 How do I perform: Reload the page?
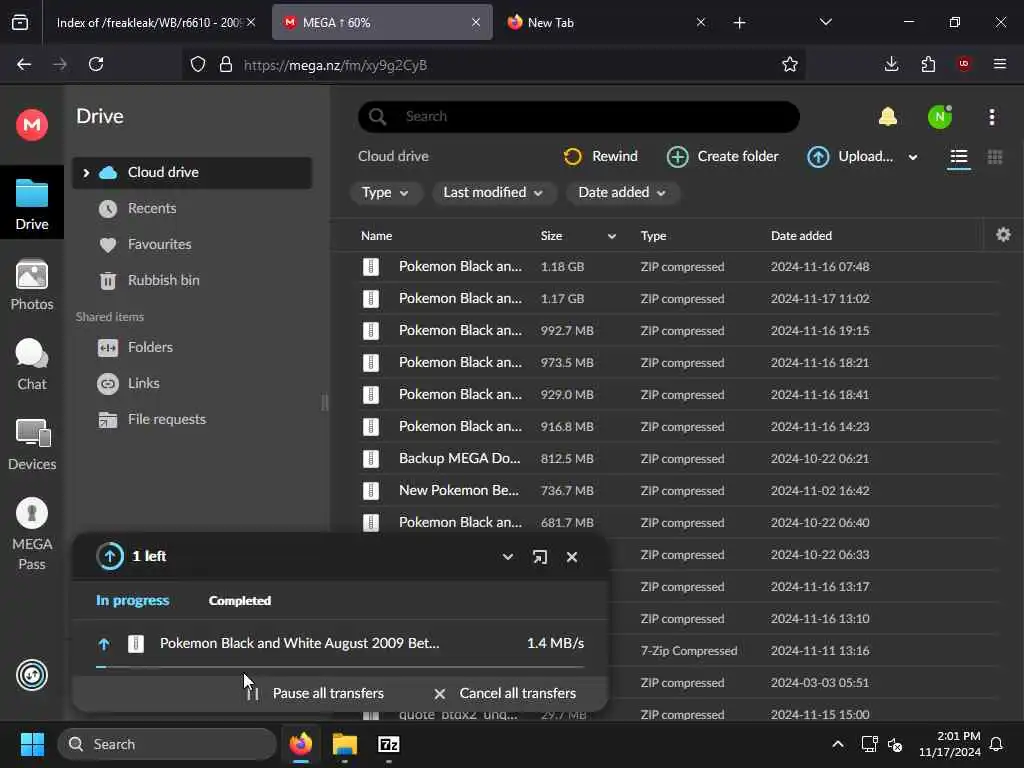[96, 64]
